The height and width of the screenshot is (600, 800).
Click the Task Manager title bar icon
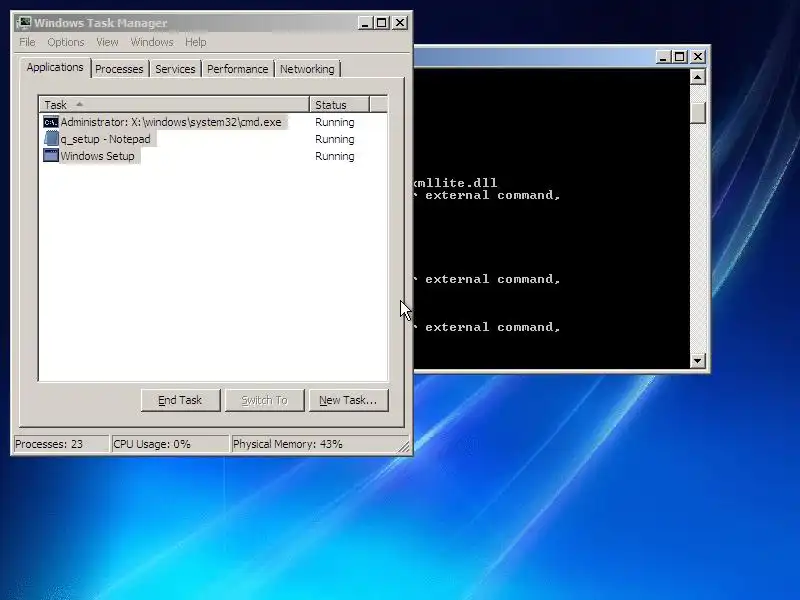(23, 23)
